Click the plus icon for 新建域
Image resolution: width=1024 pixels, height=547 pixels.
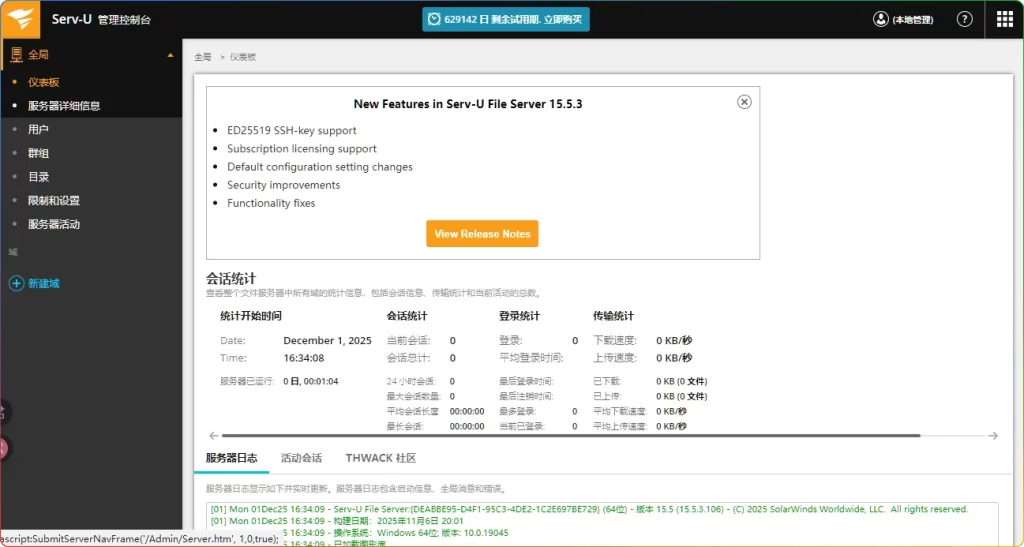pyautogui.click(x=16, y=283)
